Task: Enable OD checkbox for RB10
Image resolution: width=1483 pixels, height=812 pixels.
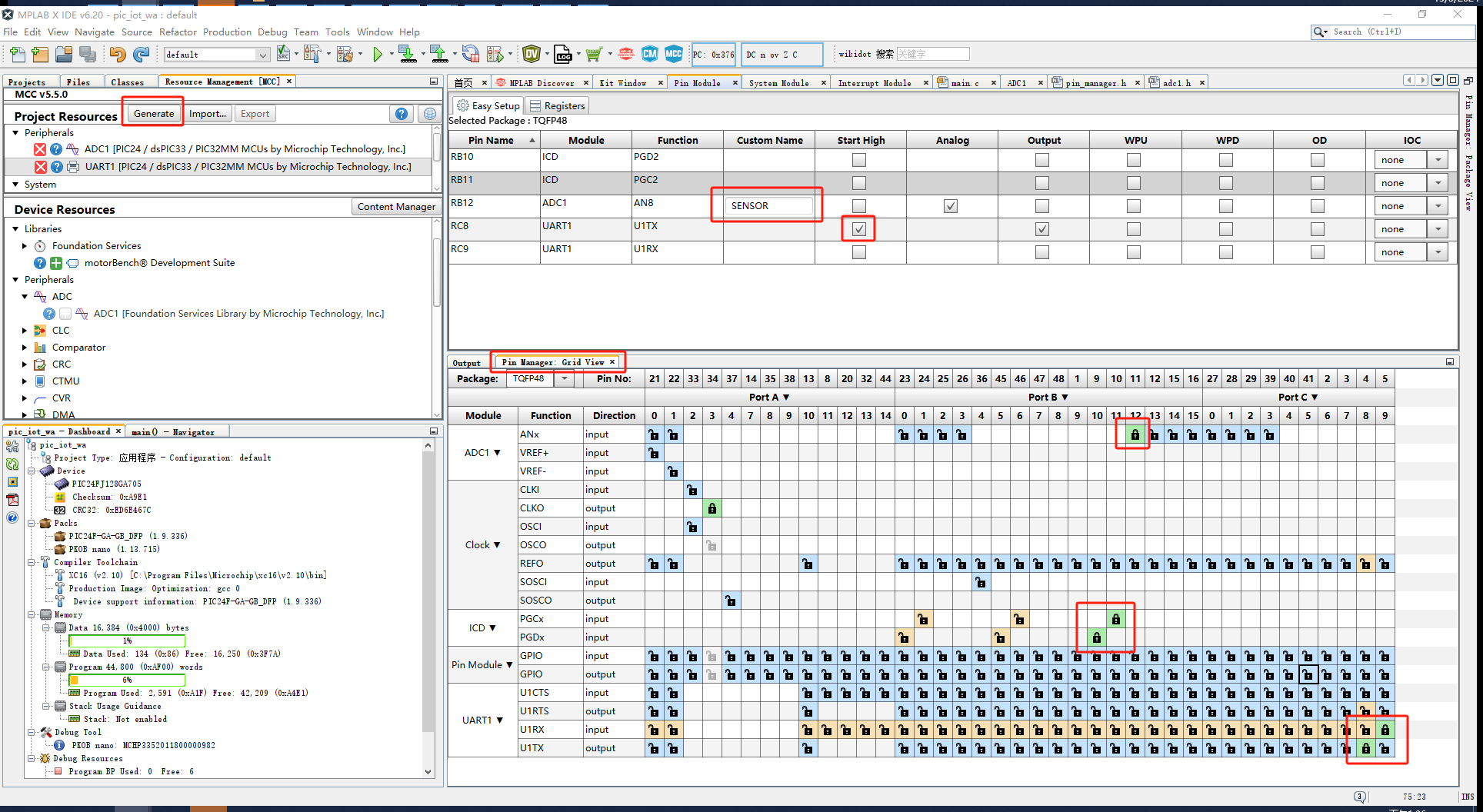Action: pyautogui.click(x=1318, y=160)
